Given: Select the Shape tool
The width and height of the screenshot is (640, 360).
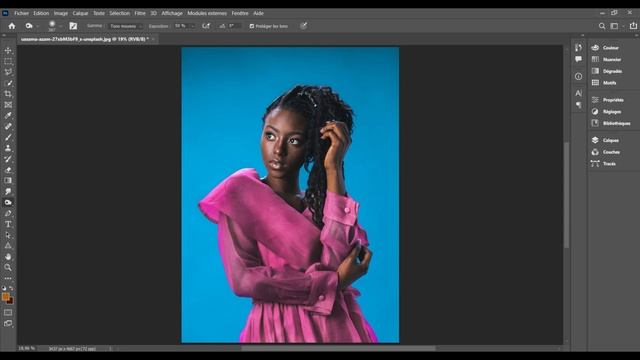Looking at the screenshot, I should [x=8, y=246].
